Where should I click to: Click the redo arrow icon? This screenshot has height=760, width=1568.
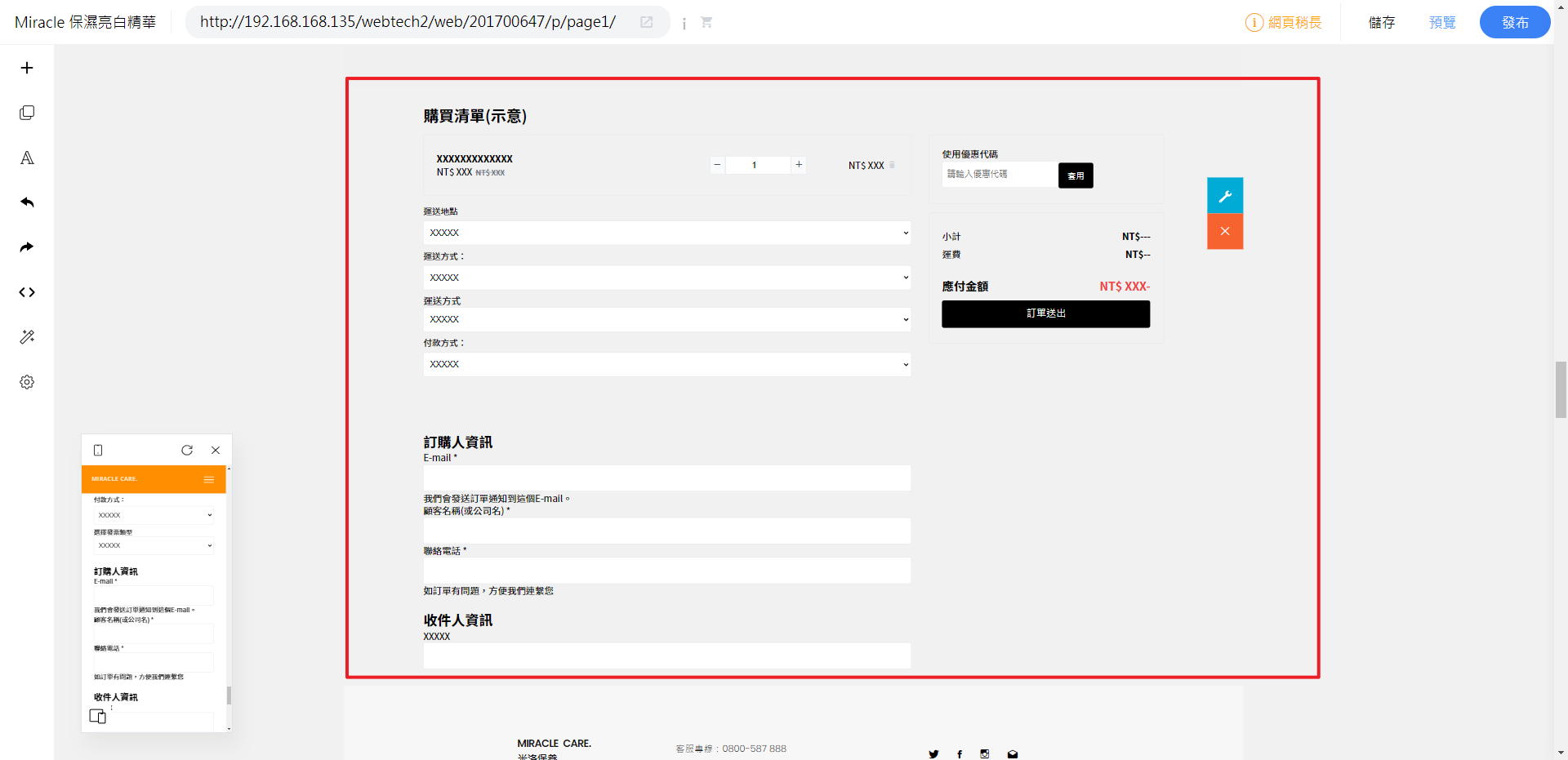tap(27, 247)
